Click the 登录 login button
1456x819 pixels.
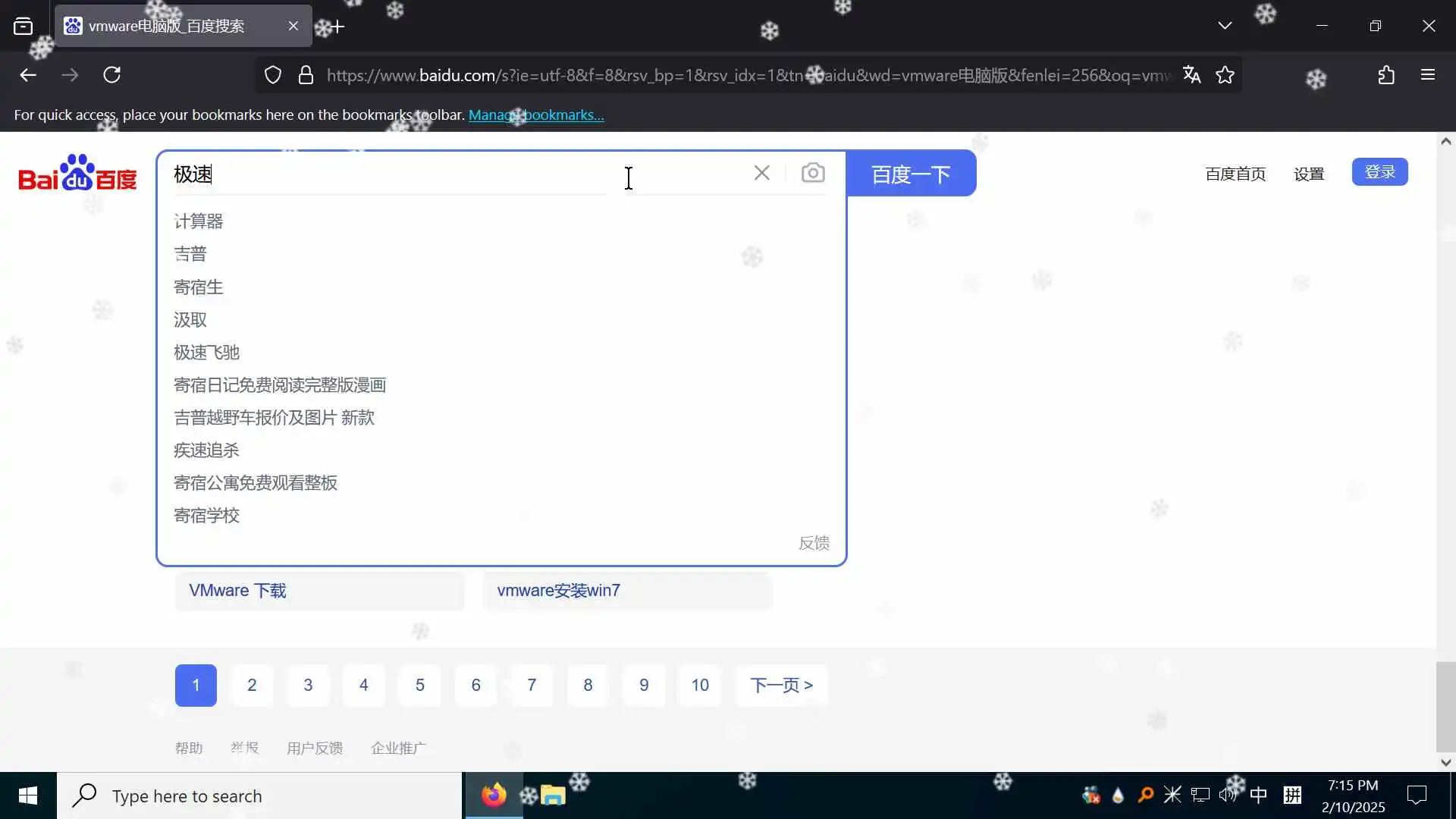click(x=1379, y=172)
